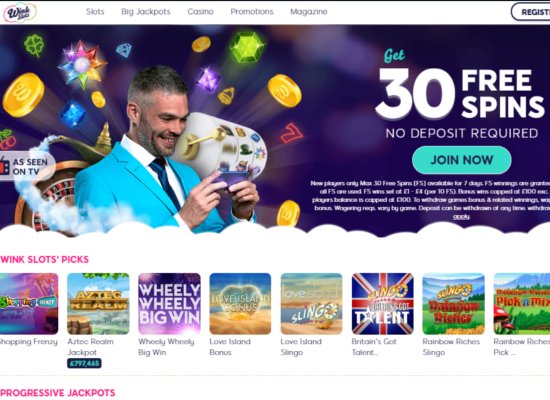This screenshot has height=400, width=550.
Task: Launch Wheely Wheely Big Win game
Action: (169, 304)
